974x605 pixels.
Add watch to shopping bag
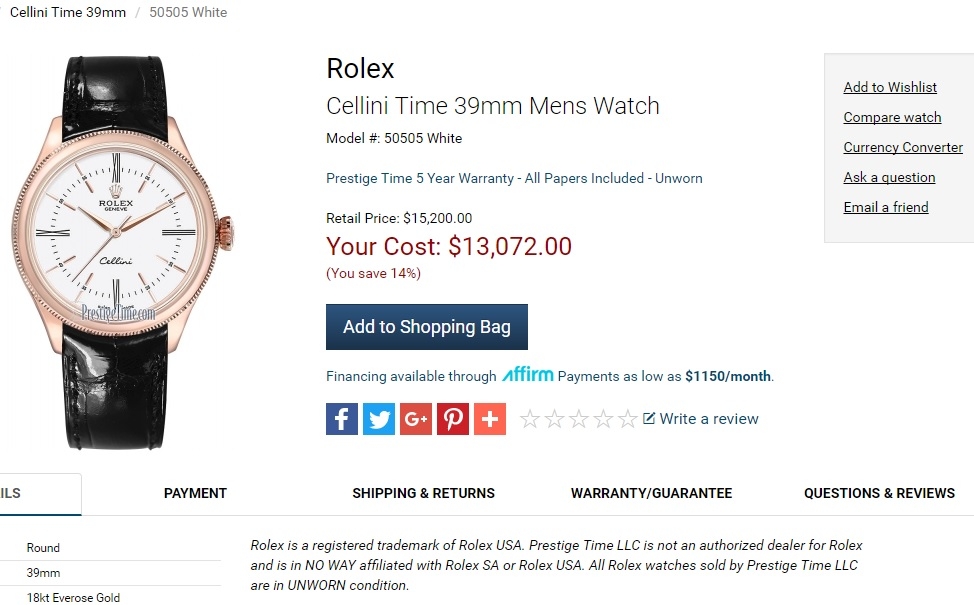pyautogui.click(x=427, y=327)
